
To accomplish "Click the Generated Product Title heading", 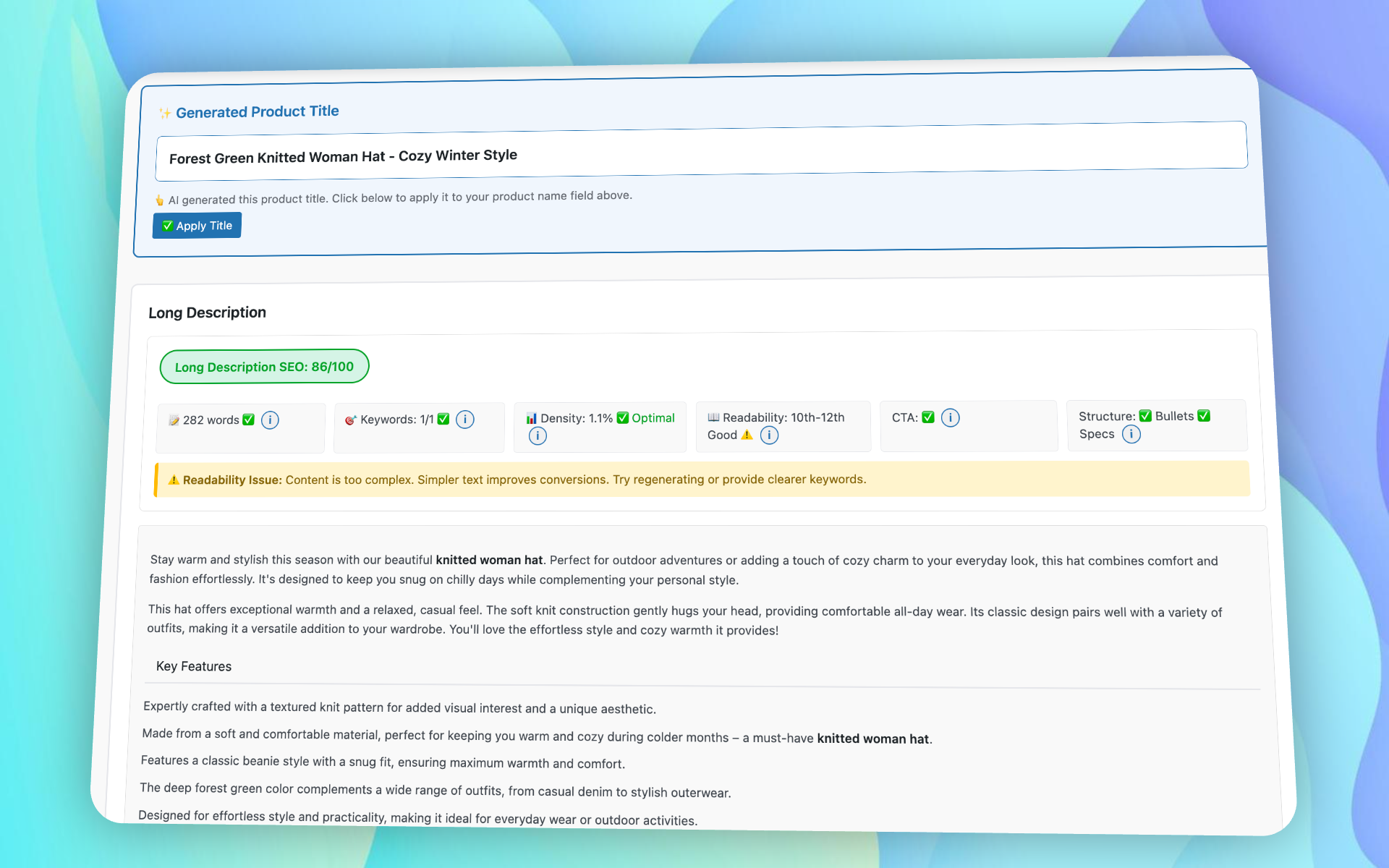I will [x=258, y=111].
